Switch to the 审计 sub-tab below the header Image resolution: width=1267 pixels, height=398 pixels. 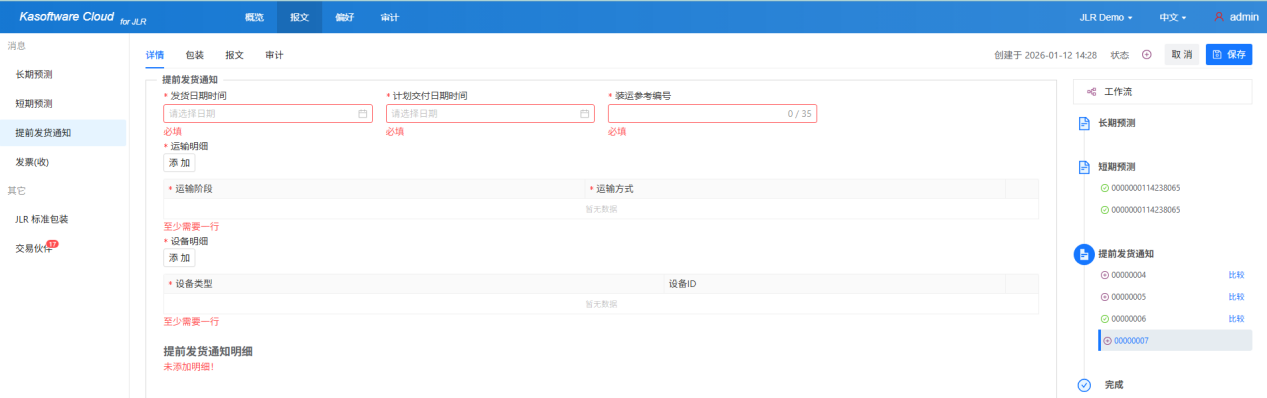click(274, 55)
